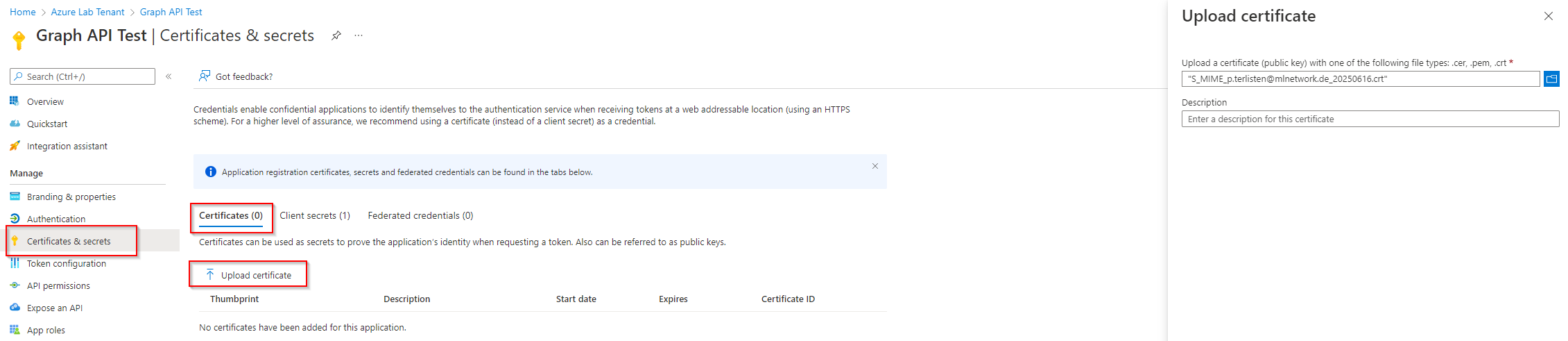Open API permissions
Viewport: 1568px width, 341px height.
point(58,285)
